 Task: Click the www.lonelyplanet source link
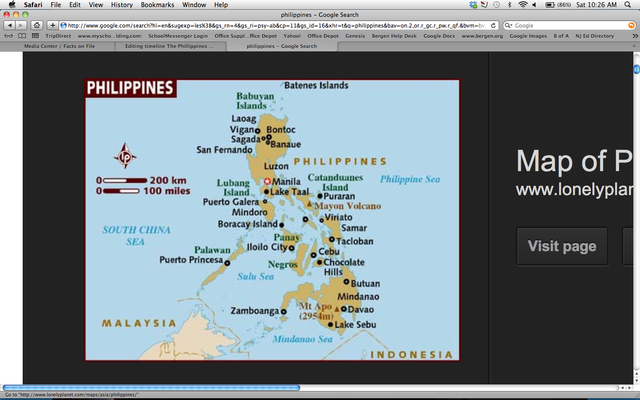coord(574,190)
